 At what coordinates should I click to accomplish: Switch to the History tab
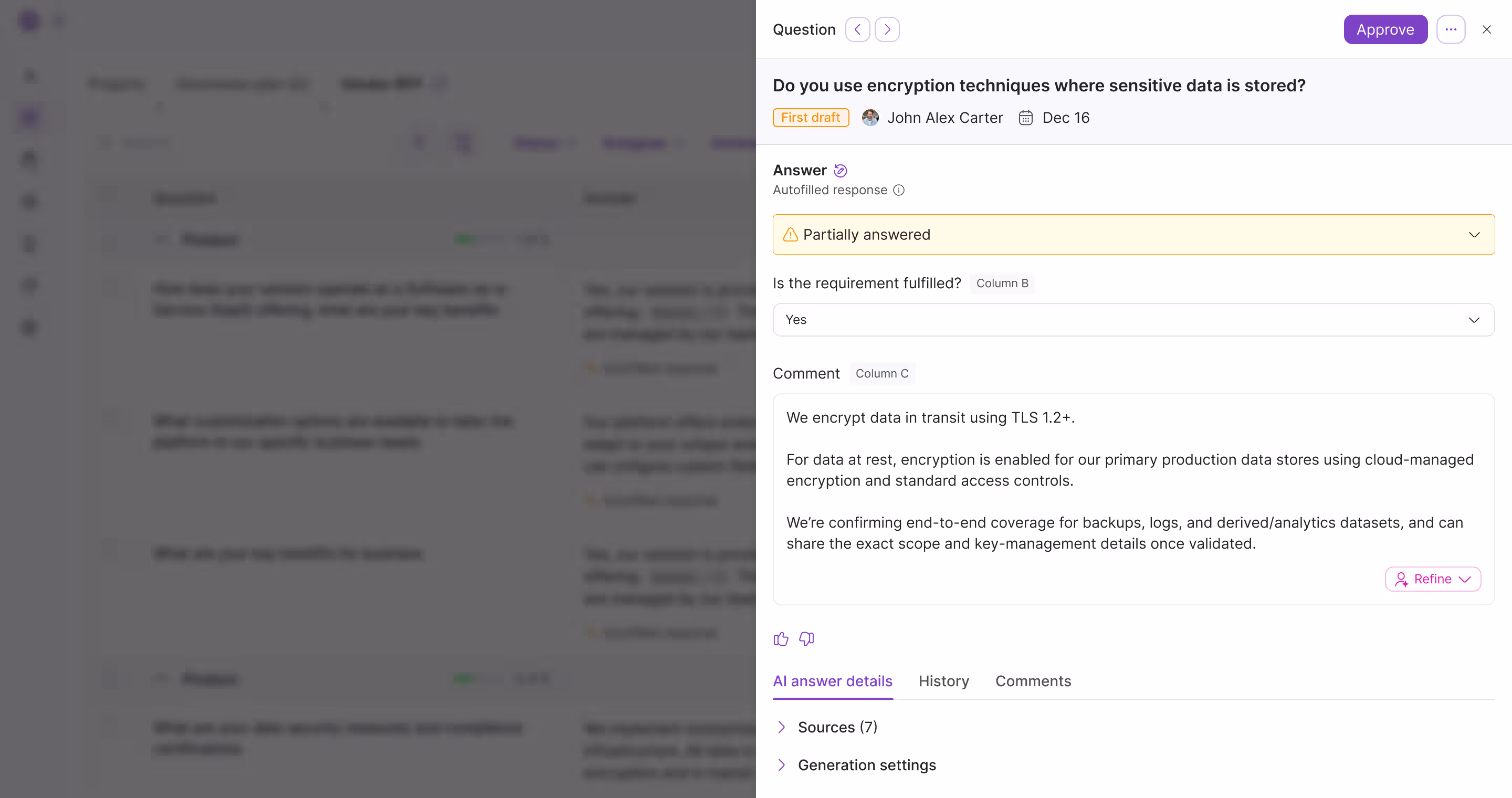(x=943, y=681)
